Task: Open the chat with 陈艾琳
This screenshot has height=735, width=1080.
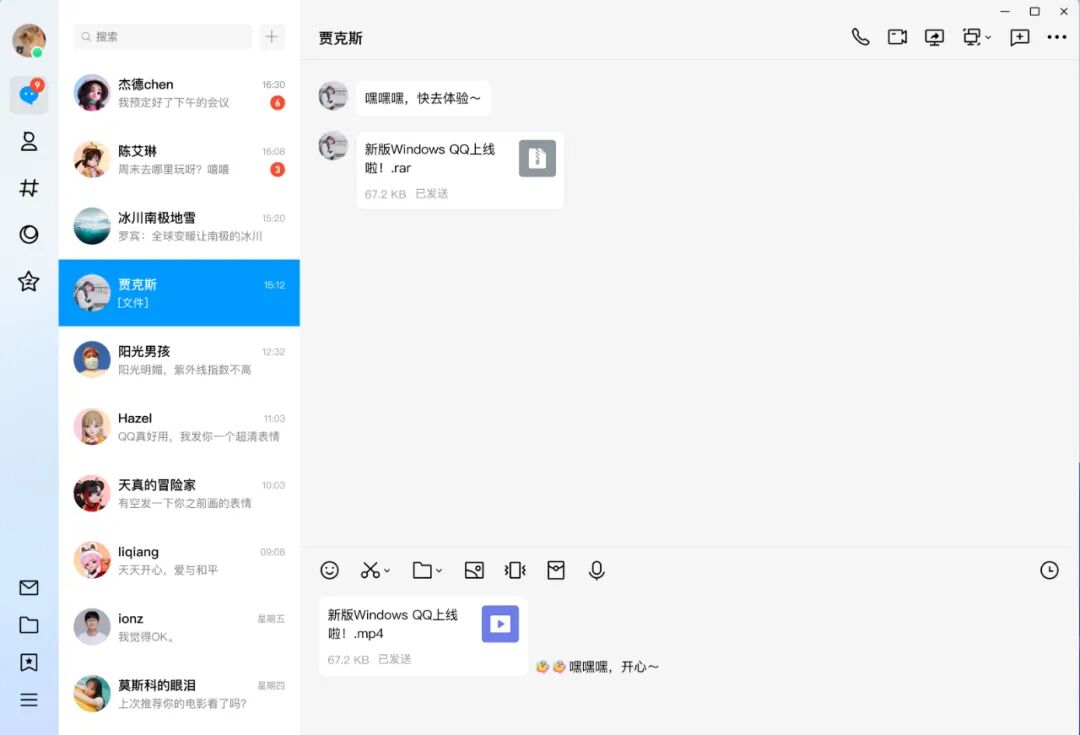Action: [x=179, y=160]
